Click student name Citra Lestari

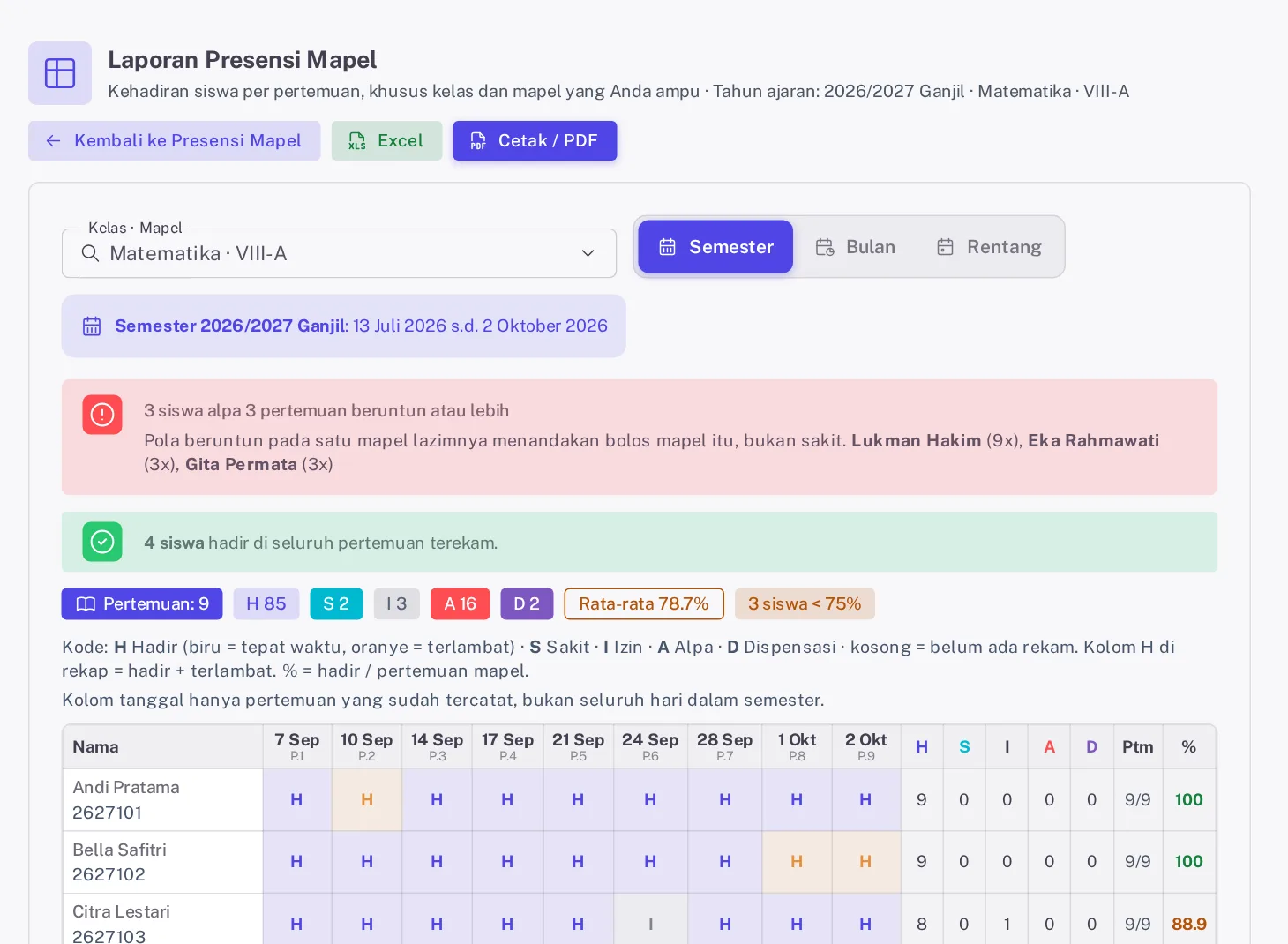tap(121, 912)
